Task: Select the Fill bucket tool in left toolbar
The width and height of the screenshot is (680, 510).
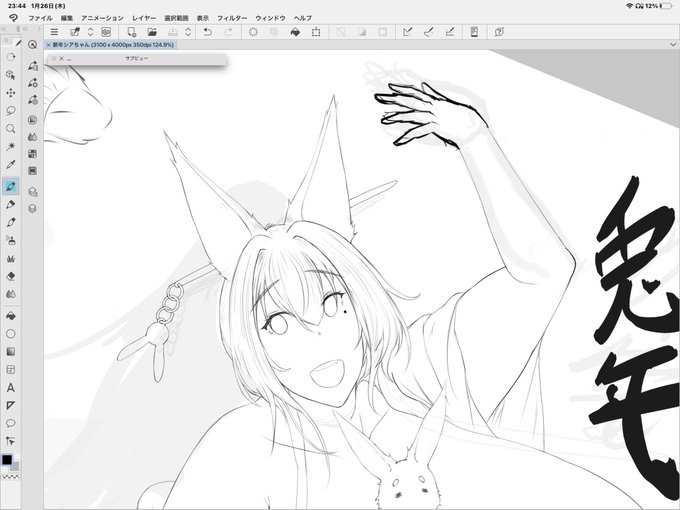Action: 11,316
